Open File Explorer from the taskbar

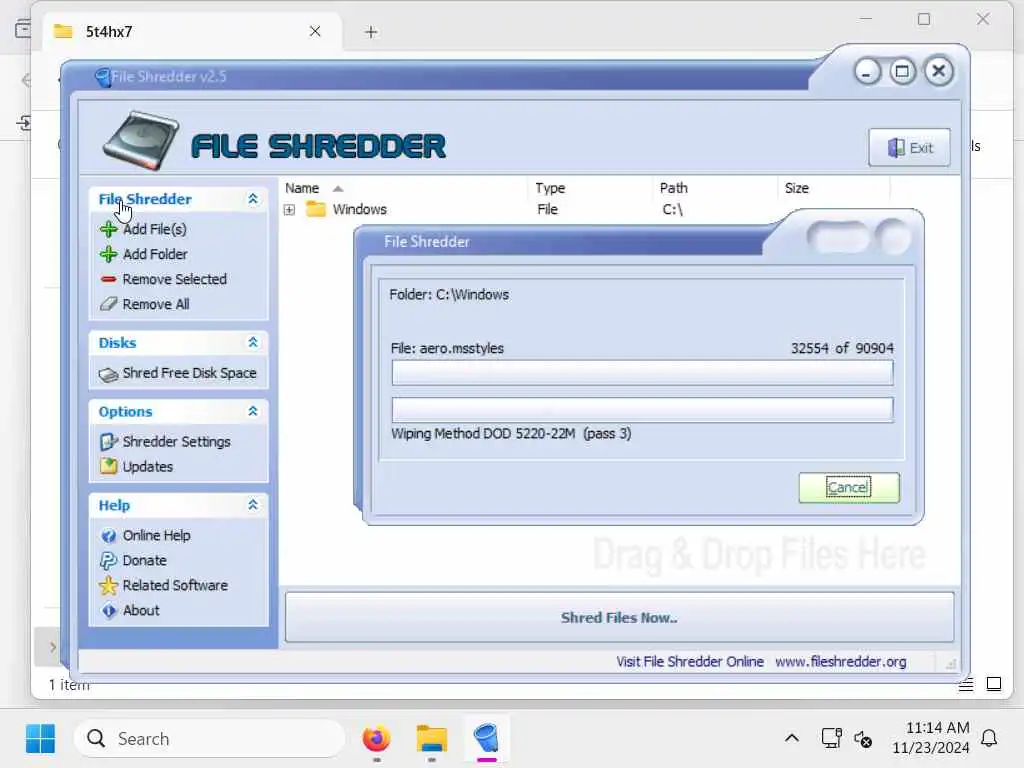tap(432, 739)
